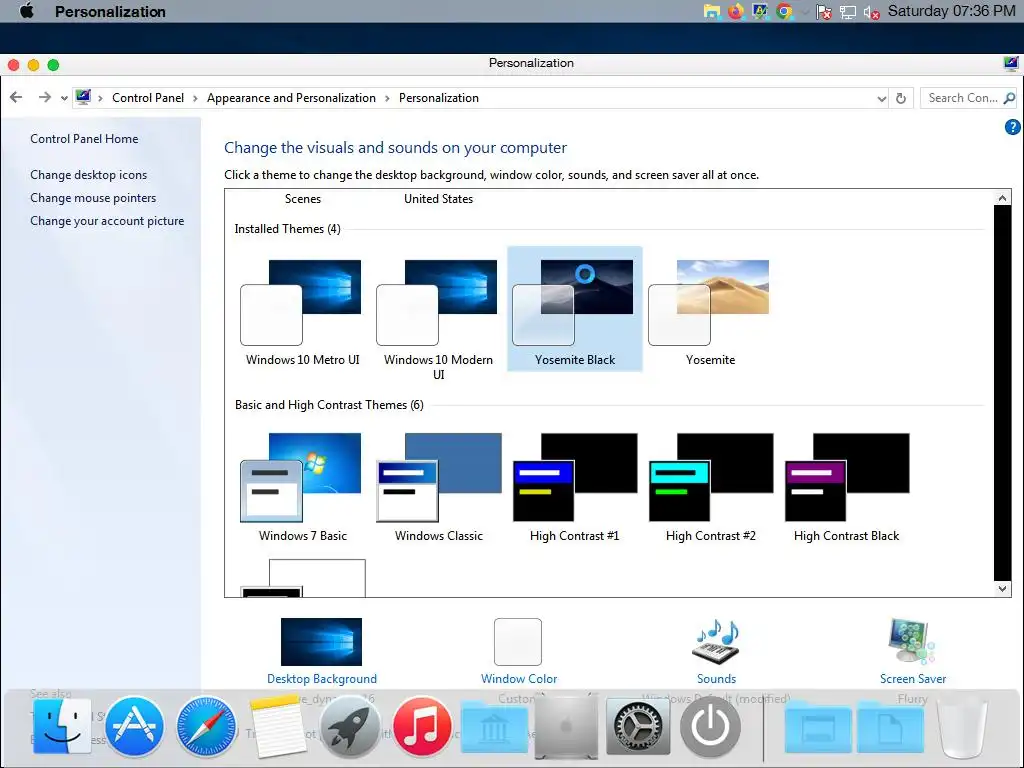
Task: Open the recent locations dropdown arrow
Action: pos(64,99)
